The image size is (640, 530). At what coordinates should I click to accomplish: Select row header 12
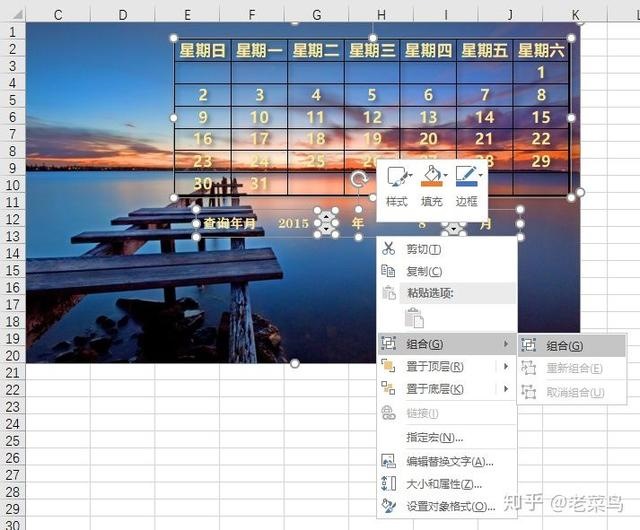coord(13,219)
